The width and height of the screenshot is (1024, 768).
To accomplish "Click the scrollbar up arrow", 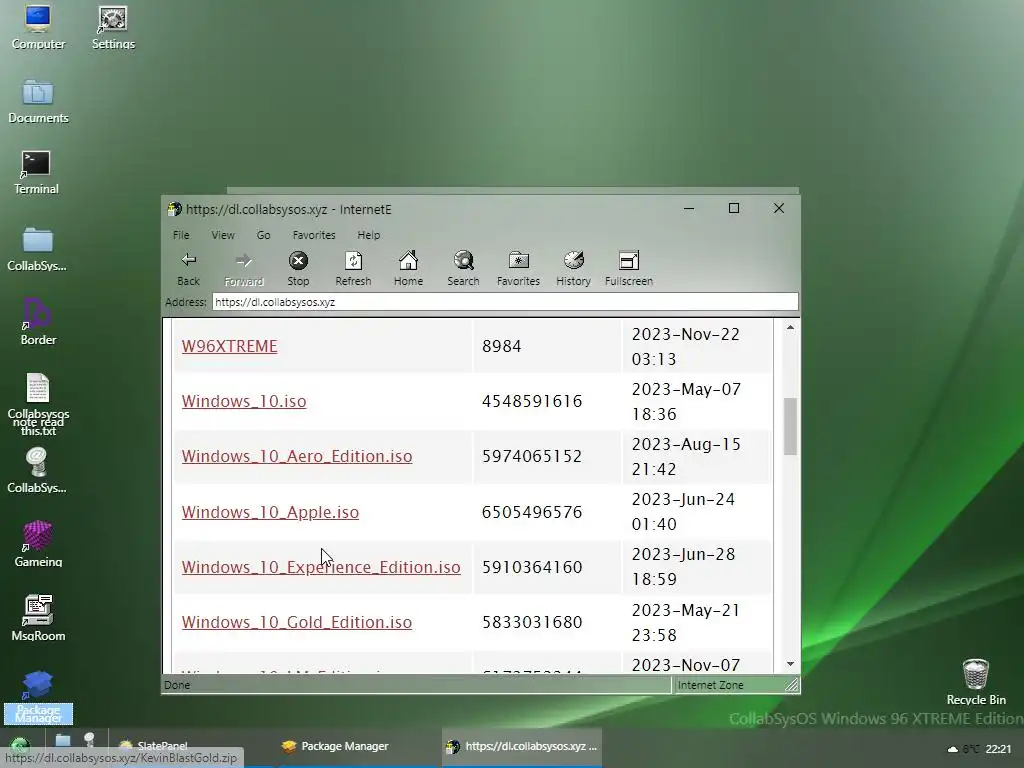I will (790, 327).
